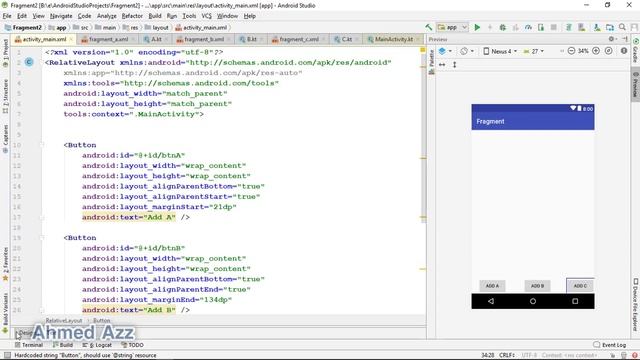Open the design surface layers dropdown
Viewport: 640px width, 360px height.
click(x=444, y=51)
